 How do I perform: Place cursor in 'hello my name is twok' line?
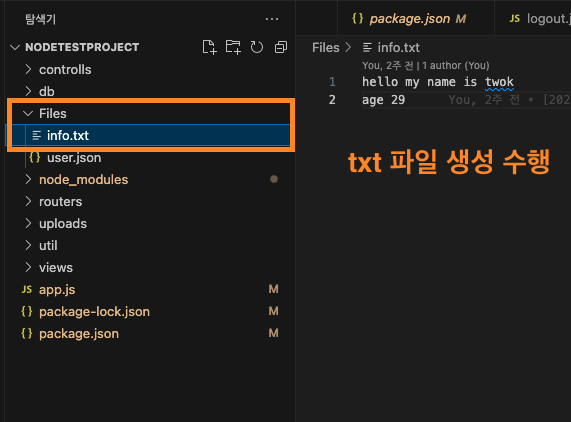[438, 82]
